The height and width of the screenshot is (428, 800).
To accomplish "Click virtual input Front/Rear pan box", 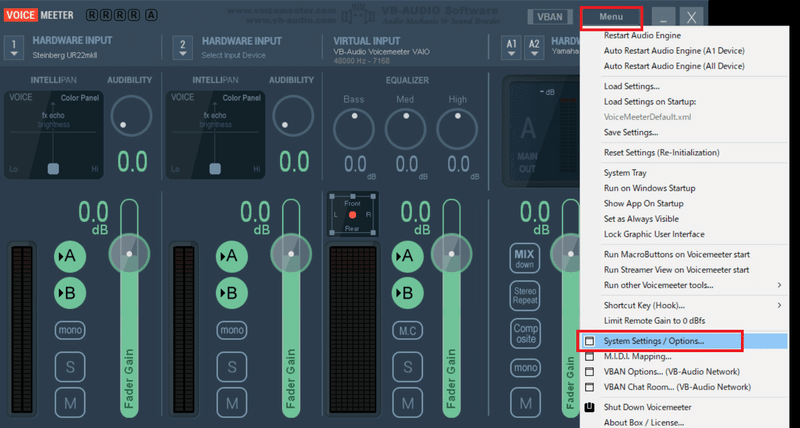I will tap(352, 214).
